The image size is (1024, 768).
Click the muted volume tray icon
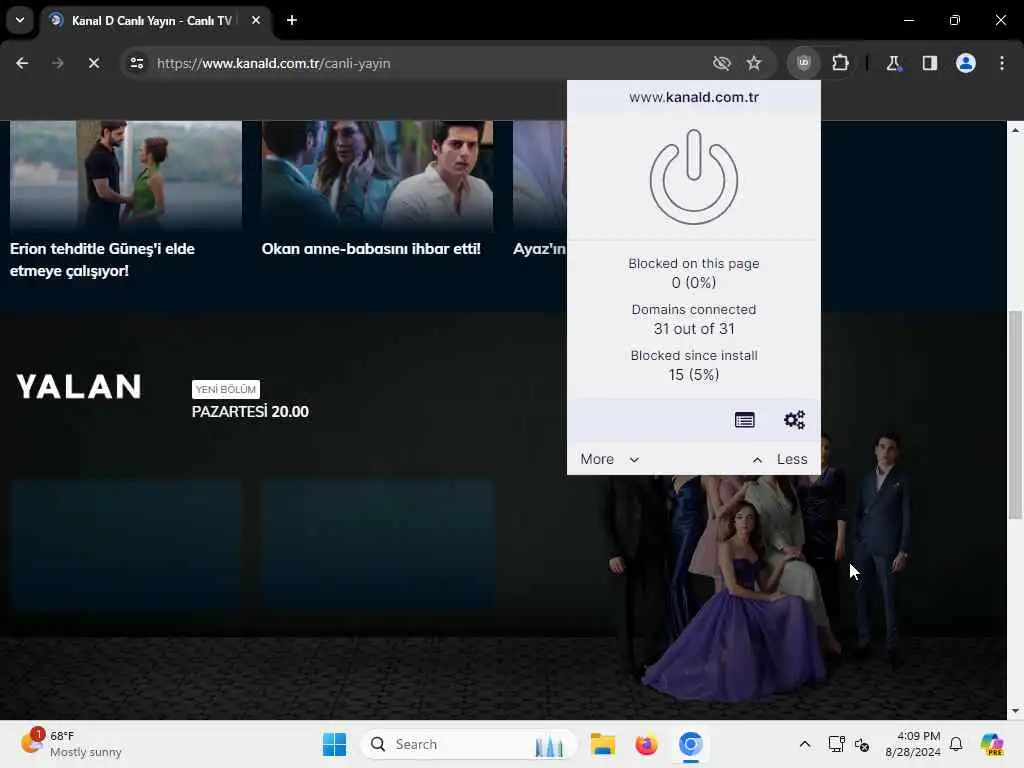(862, 744)
